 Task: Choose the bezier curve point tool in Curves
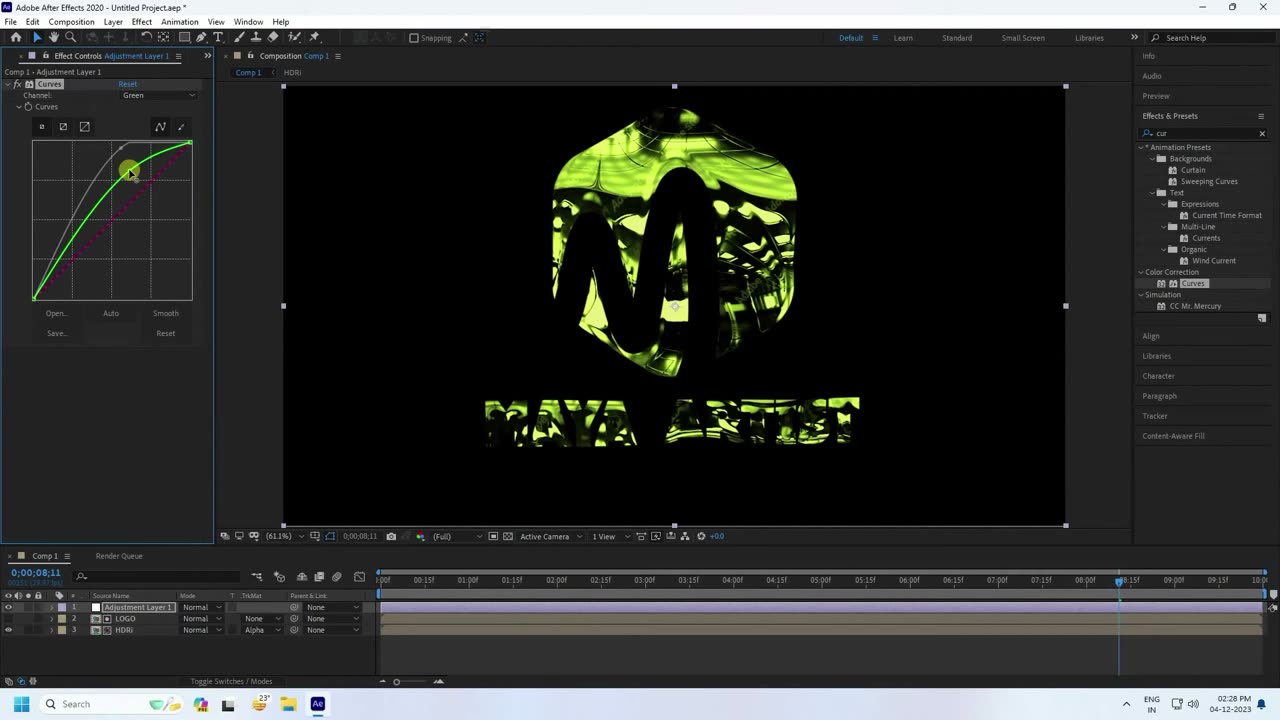[160, 127]
